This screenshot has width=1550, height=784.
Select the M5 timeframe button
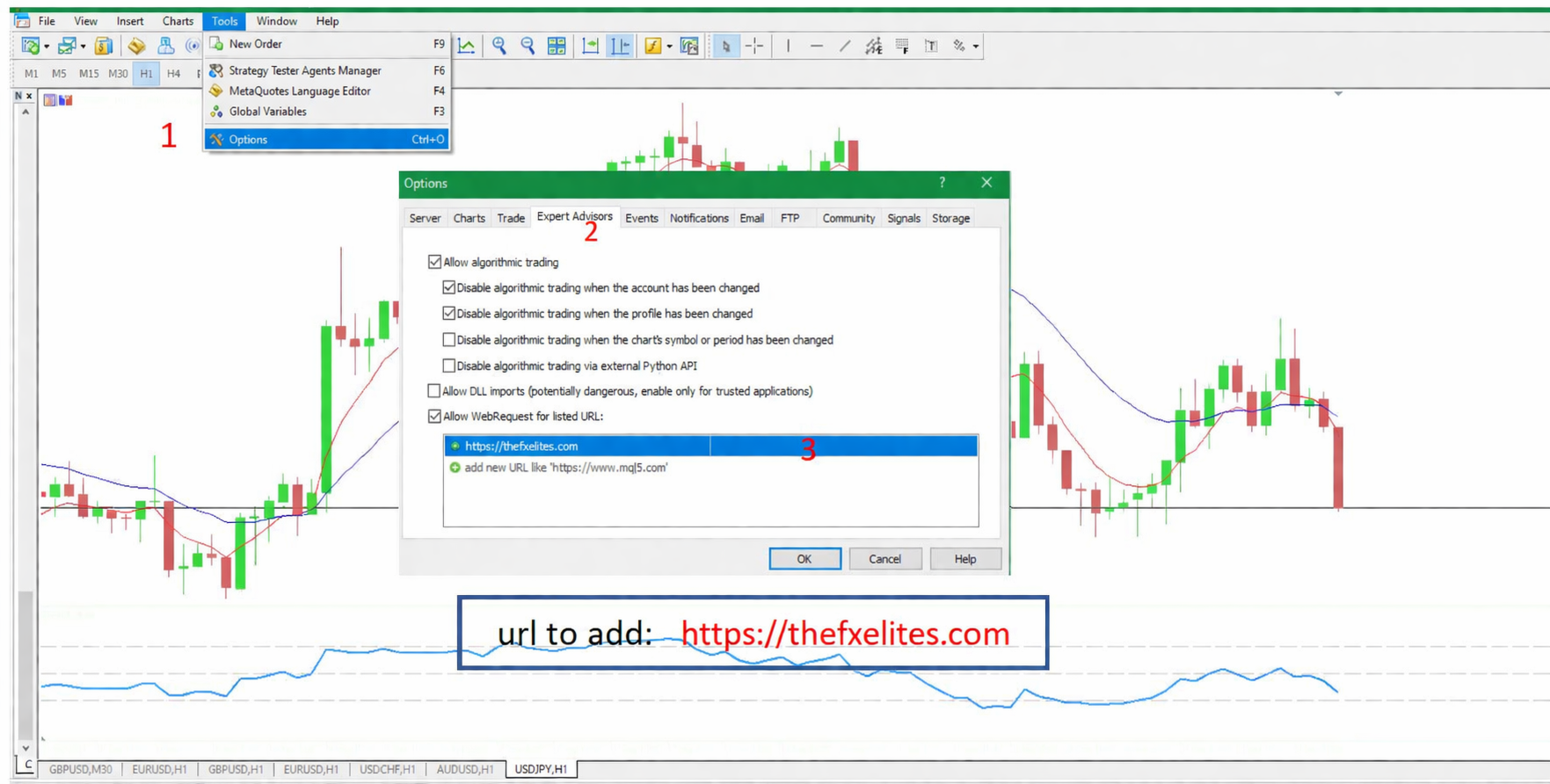[59, 74]
